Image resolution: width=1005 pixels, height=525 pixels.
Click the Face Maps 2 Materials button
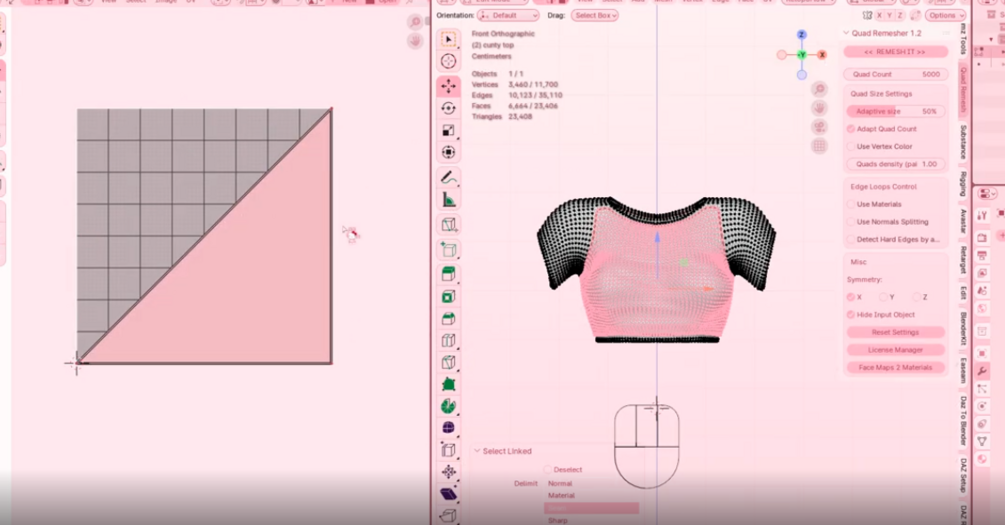click(x=895, y=368)
